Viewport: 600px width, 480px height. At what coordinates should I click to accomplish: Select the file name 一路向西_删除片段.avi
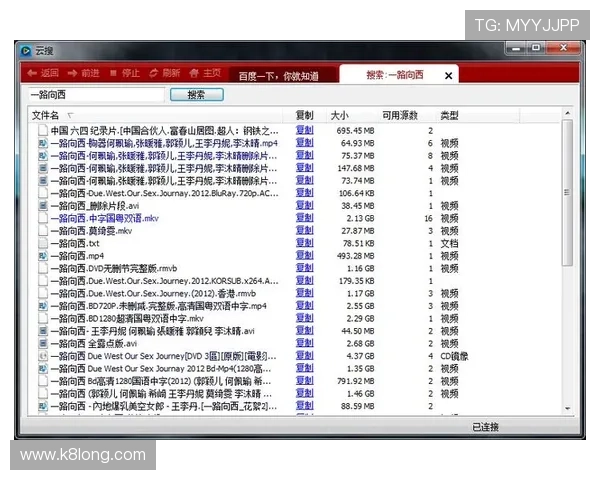(95, 206)
